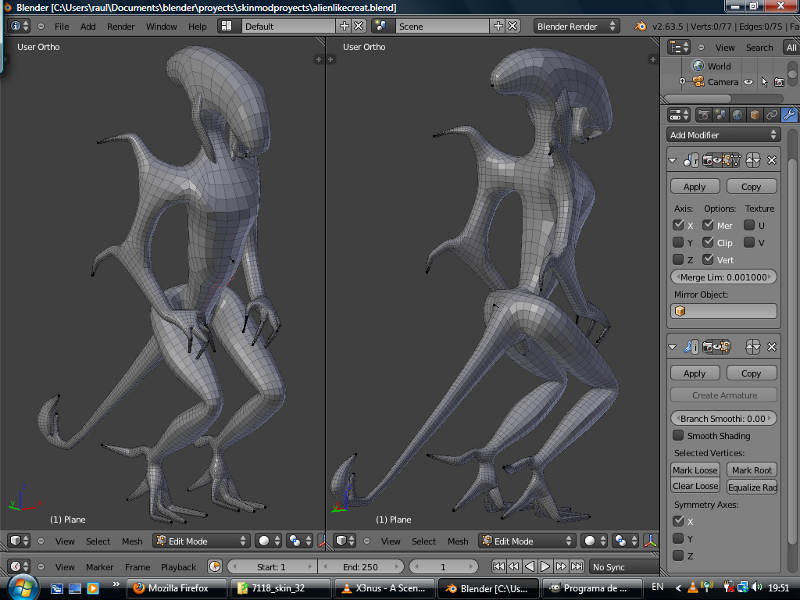800x600 pixels.
Task: Switch to Mozilla Firefox in taskbar
Action: point(177,588)
